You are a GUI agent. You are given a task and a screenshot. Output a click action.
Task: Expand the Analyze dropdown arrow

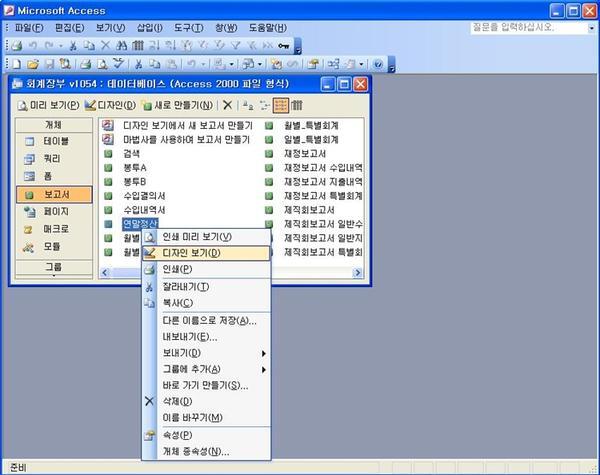[260, 64]
